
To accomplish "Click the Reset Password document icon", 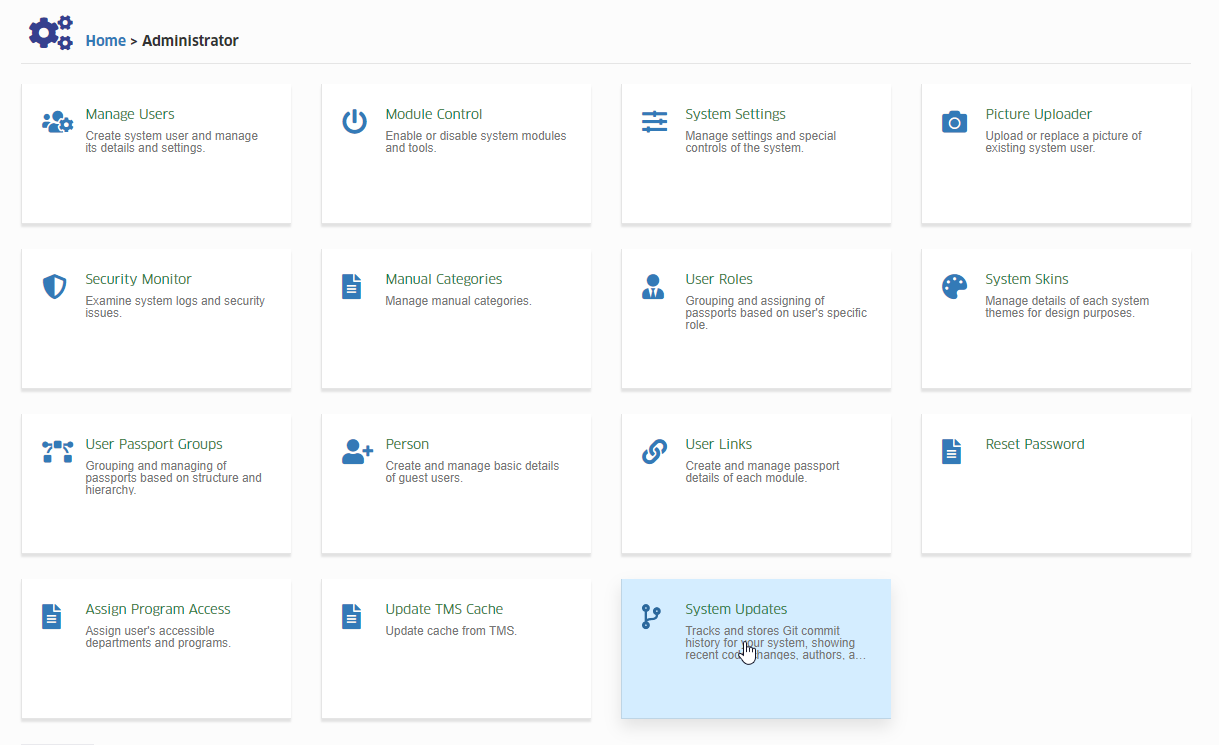I will [951, 452].
